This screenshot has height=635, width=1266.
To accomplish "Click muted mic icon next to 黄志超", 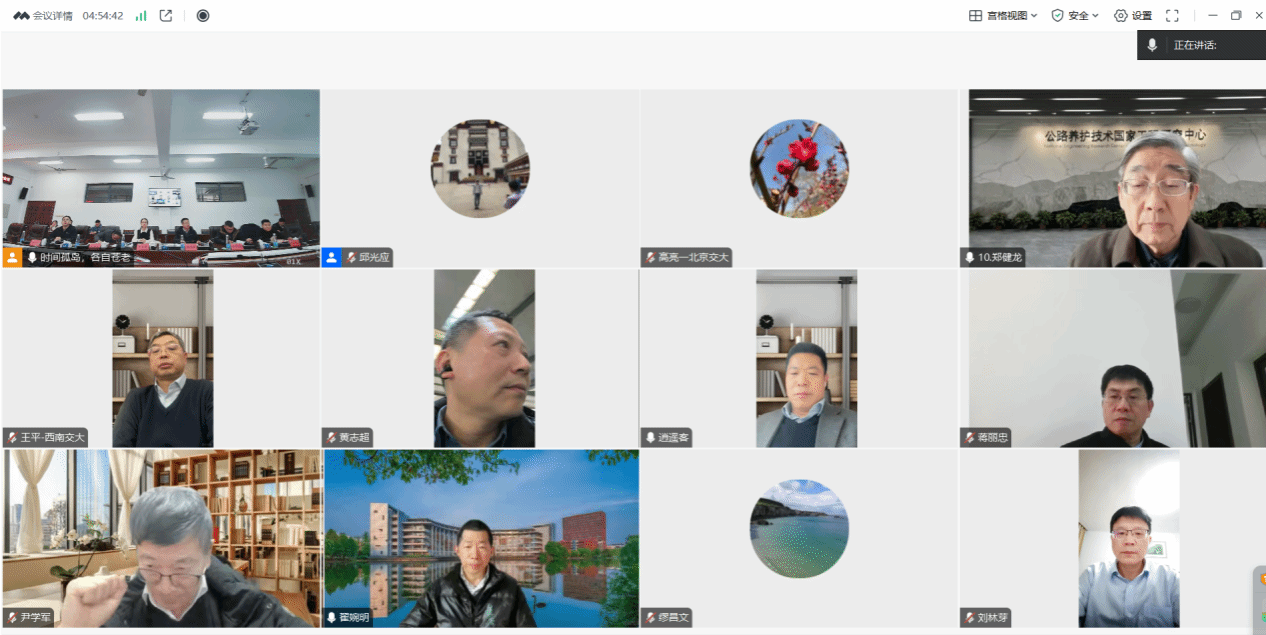I will coord(331,437).
